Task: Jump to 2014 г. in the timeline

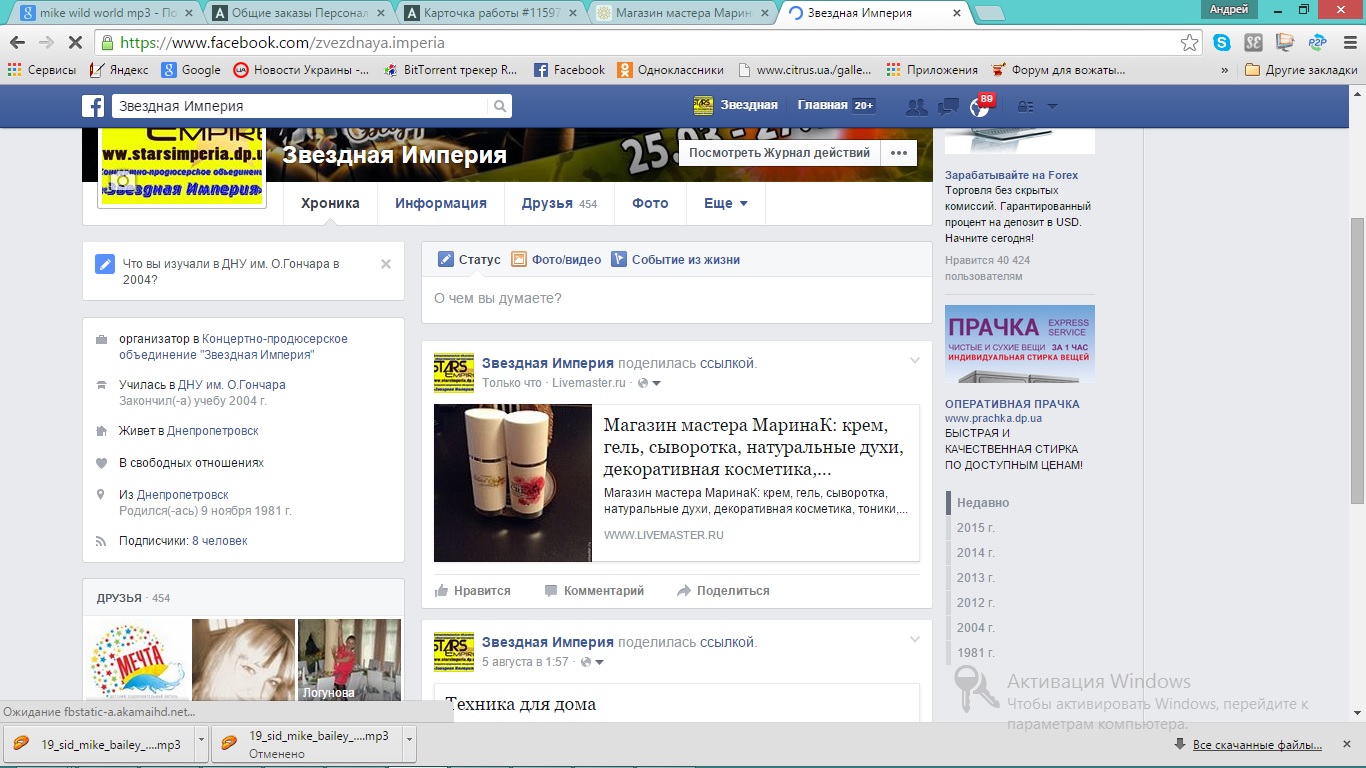Action: 976,553
